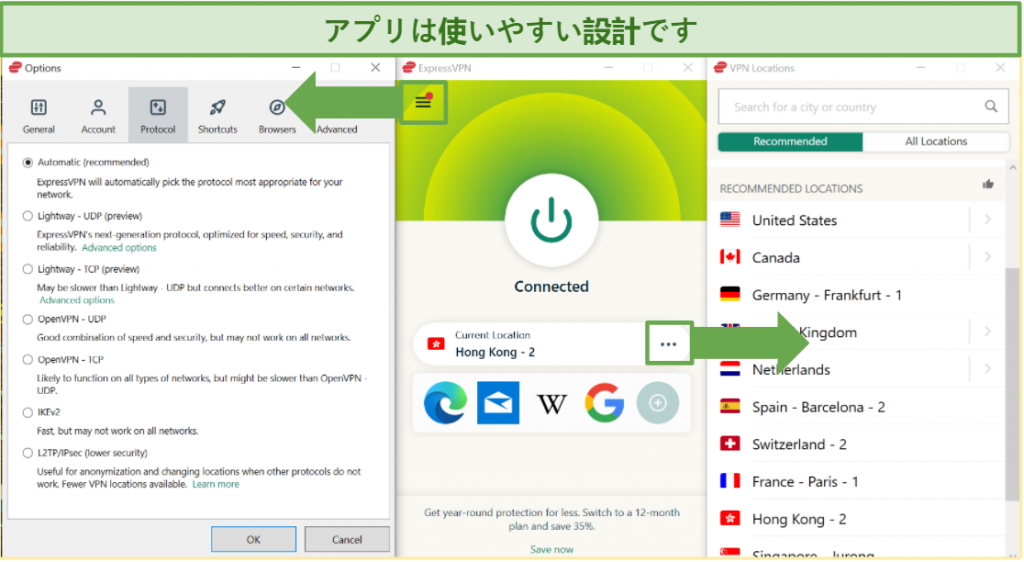Viewport: 1024px width, 562px height.
Task: Expand United States city list
Action: click(x=987, y=220)
